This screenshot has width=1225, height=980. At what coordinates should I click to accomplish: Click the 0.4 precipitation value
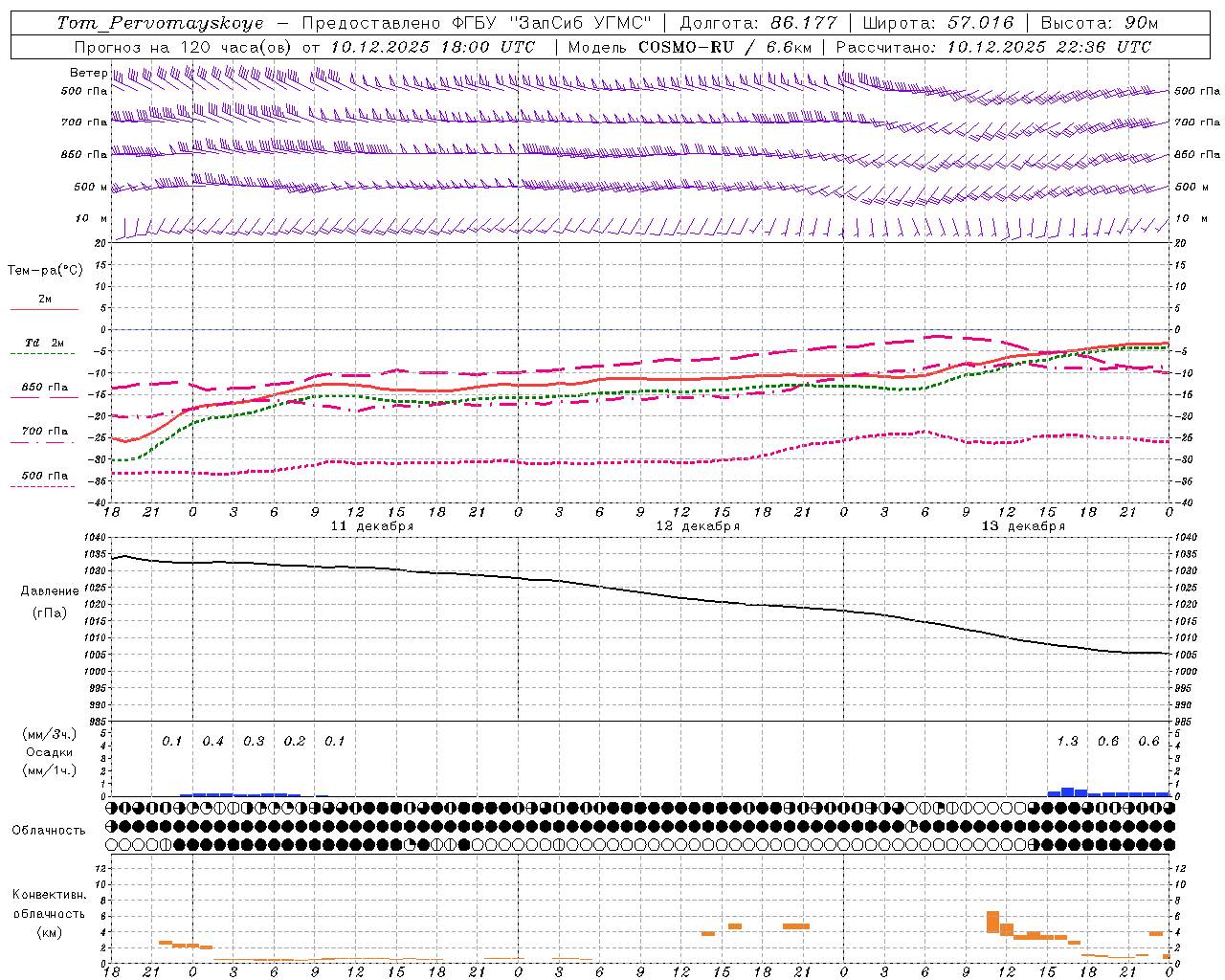[212, 742]
